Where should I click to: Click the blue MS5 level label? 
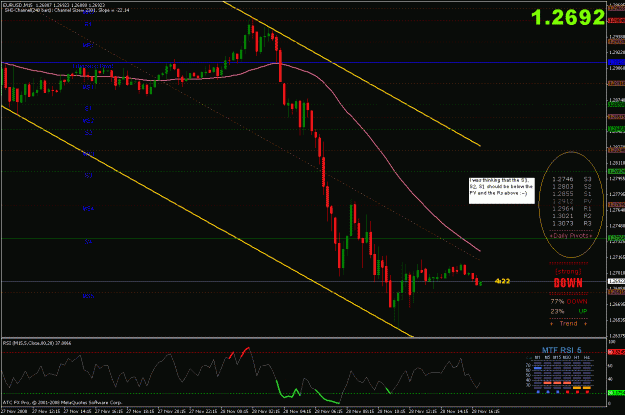pos(88,296)
